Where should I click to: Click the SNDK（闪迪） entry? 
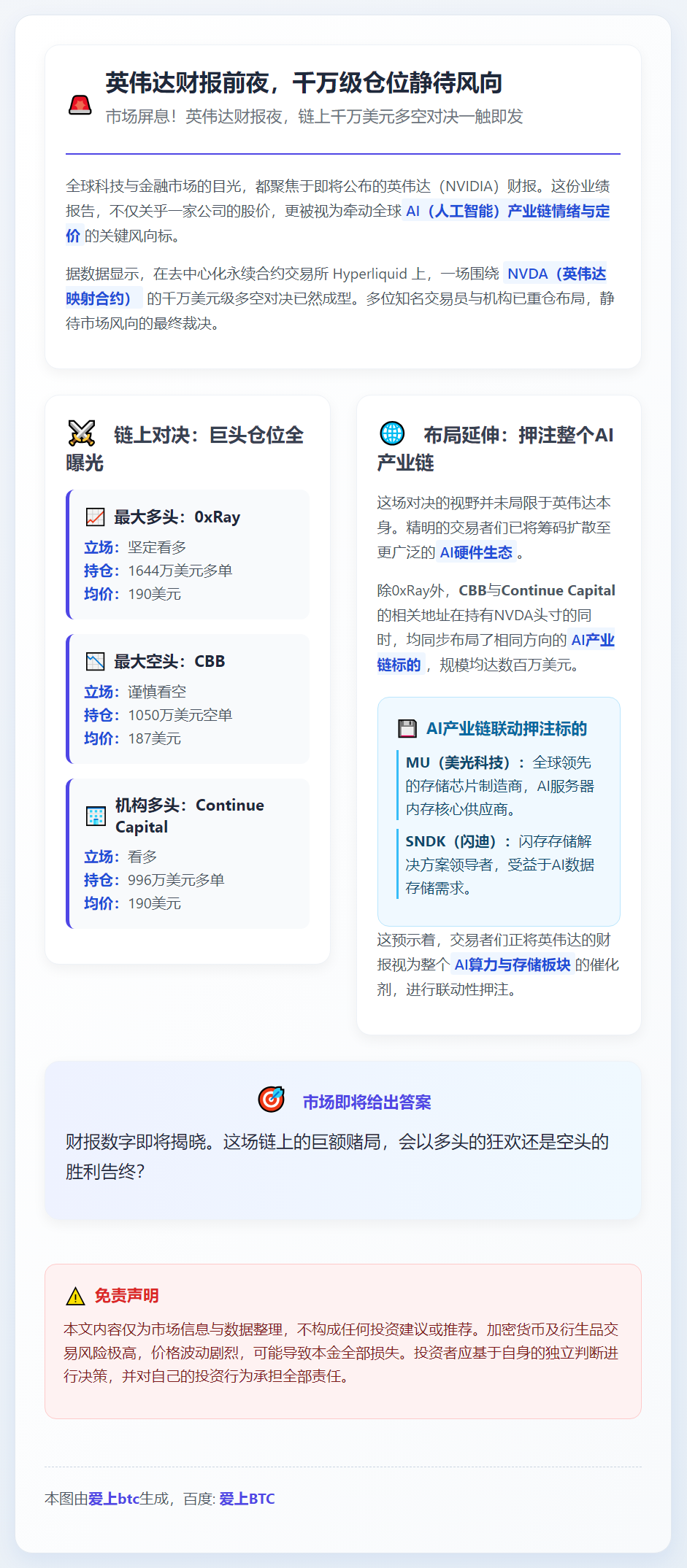(x=500, y=865)
